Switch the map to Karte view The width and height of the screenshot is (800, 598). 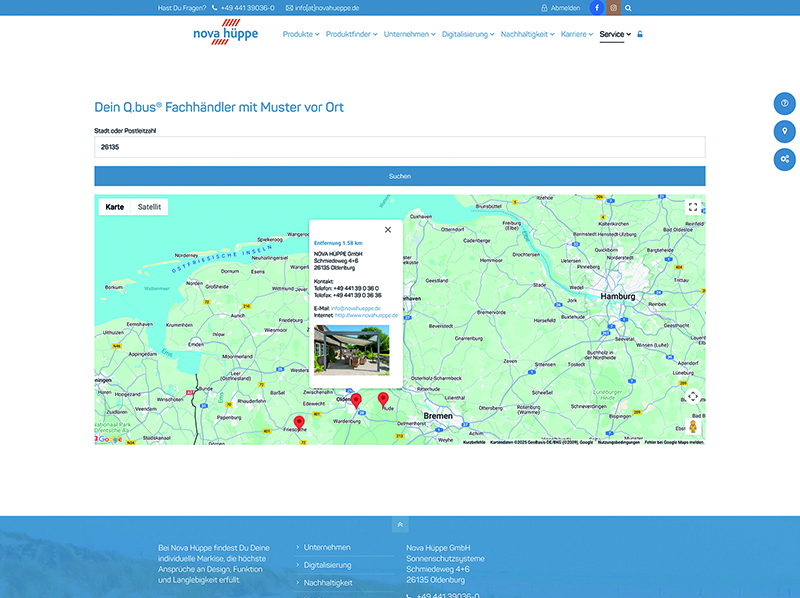[115, 207]
